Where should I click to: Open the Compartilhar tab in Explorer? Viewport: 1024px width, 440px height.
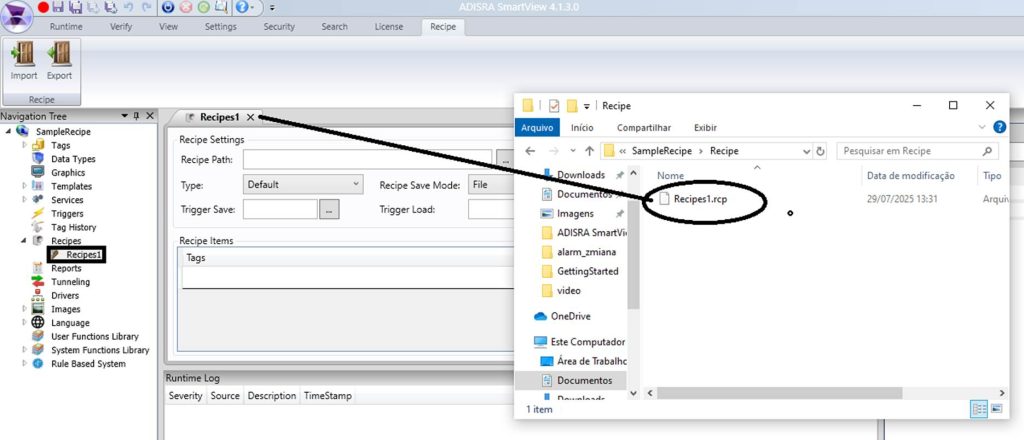[x=643, y=127]
